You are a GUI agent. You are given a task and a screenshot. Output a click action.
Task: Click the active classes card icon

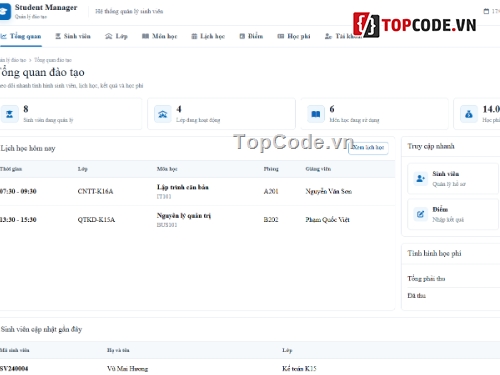coord(163,114)
